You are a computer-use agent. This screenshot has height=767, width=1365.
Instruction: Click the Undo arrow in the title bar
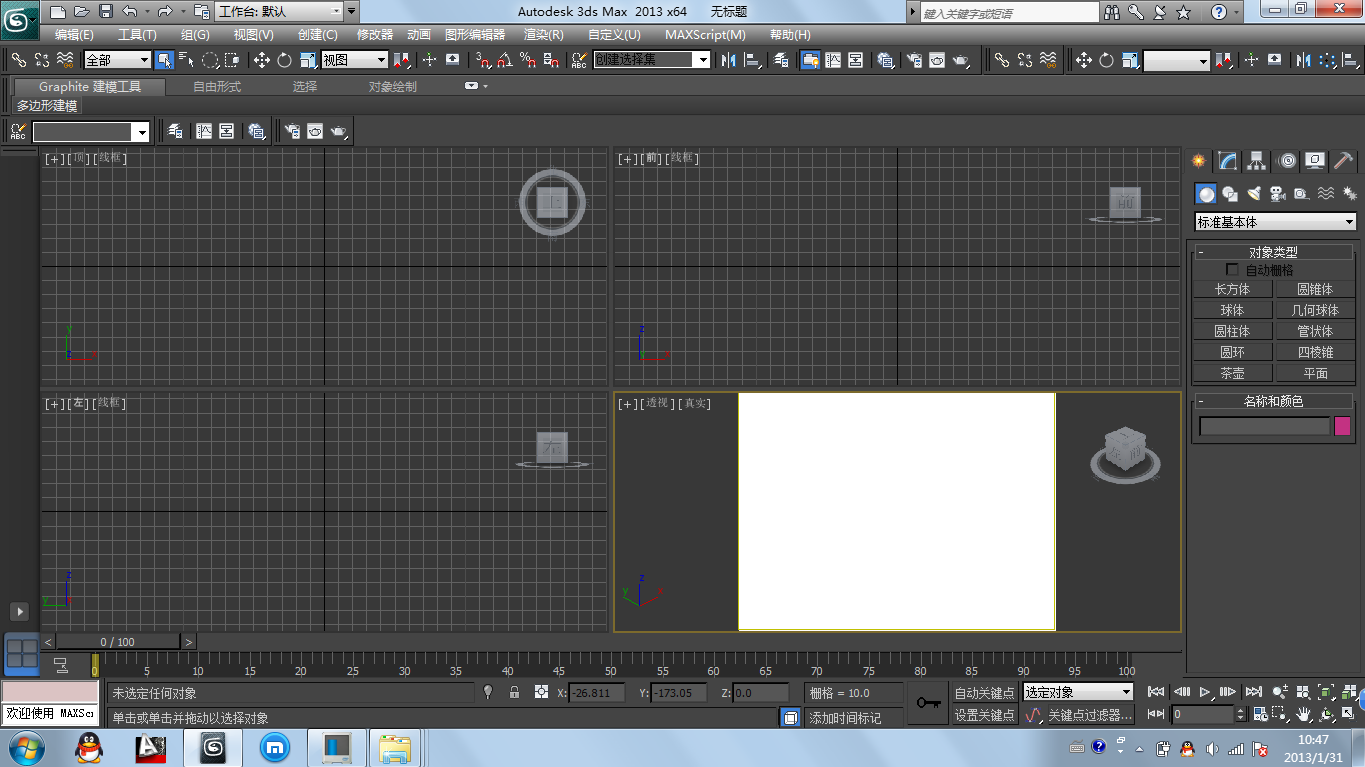(129, 12)
